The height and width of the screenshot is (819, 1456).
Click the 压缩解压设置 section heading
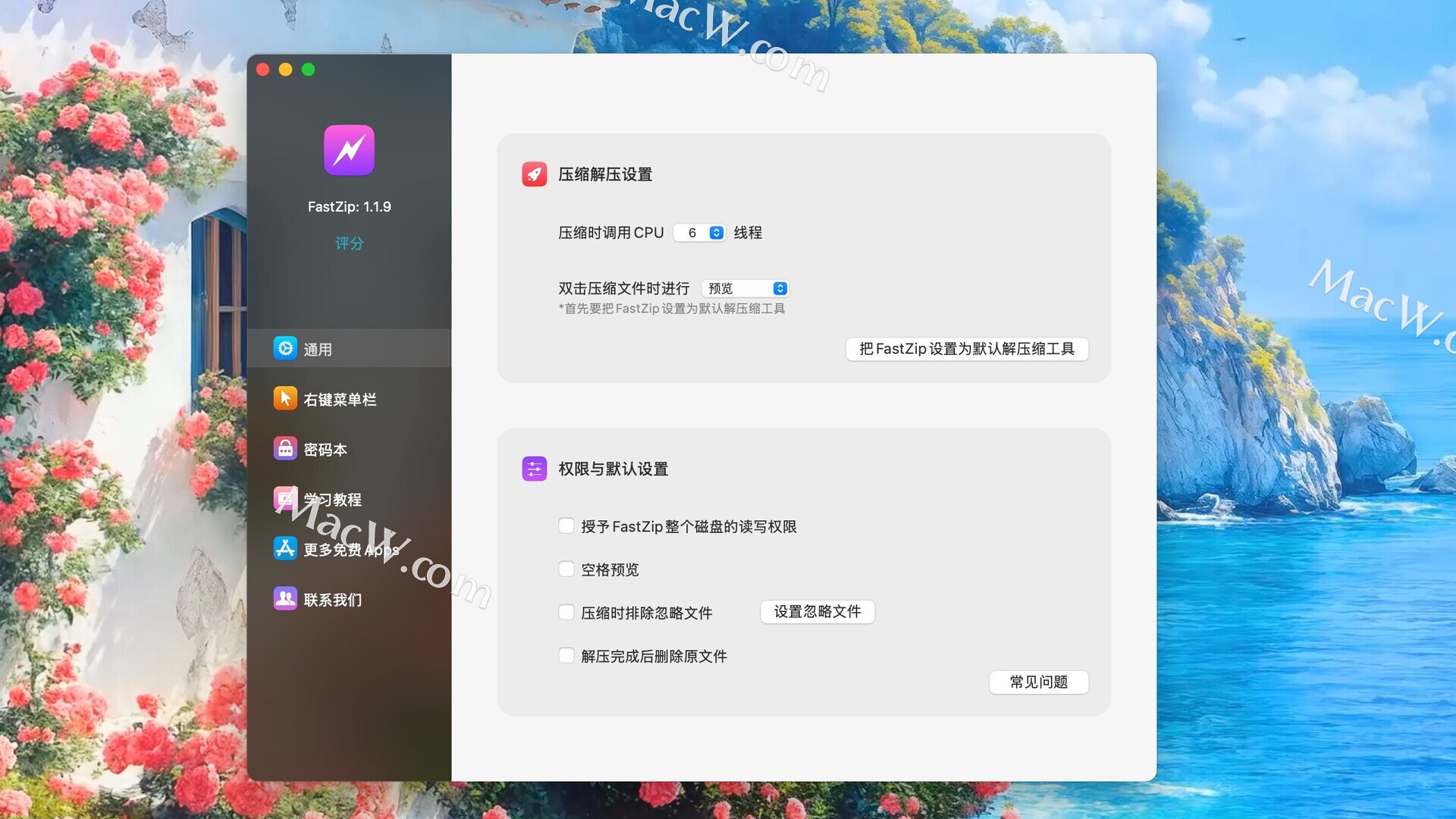(605, 174)
